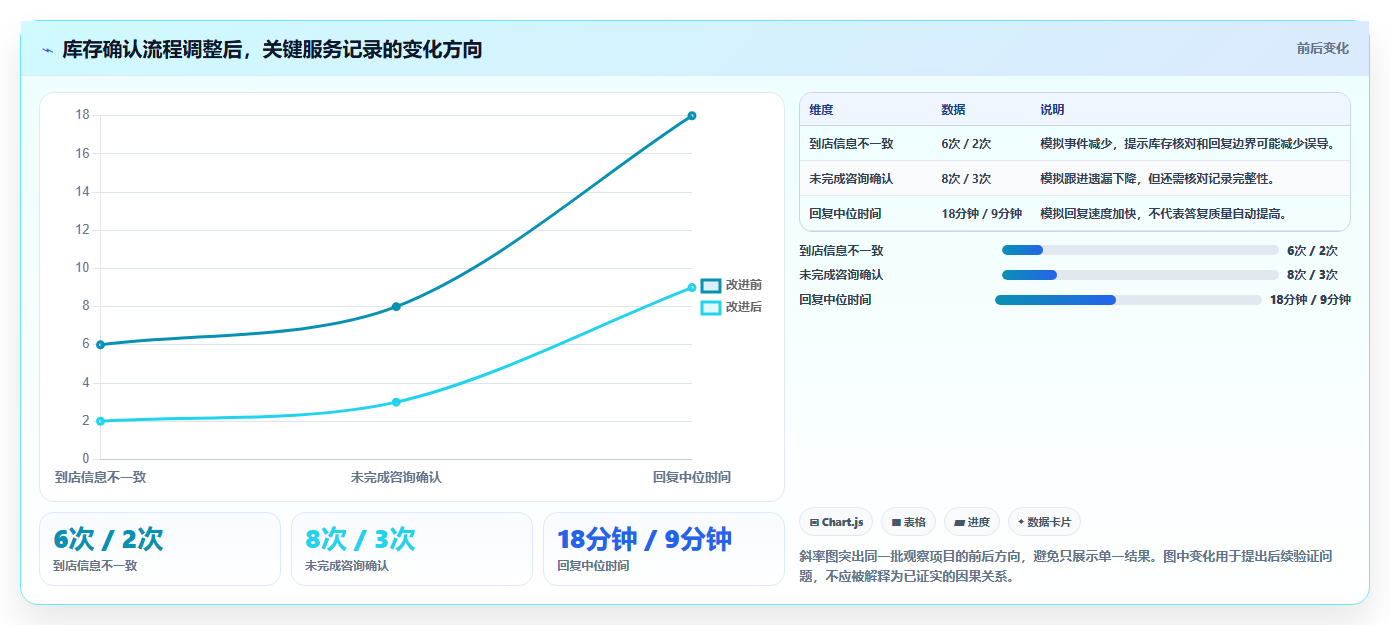
Task: Click the description starting 模拟事件减少
Action: 1187,144
